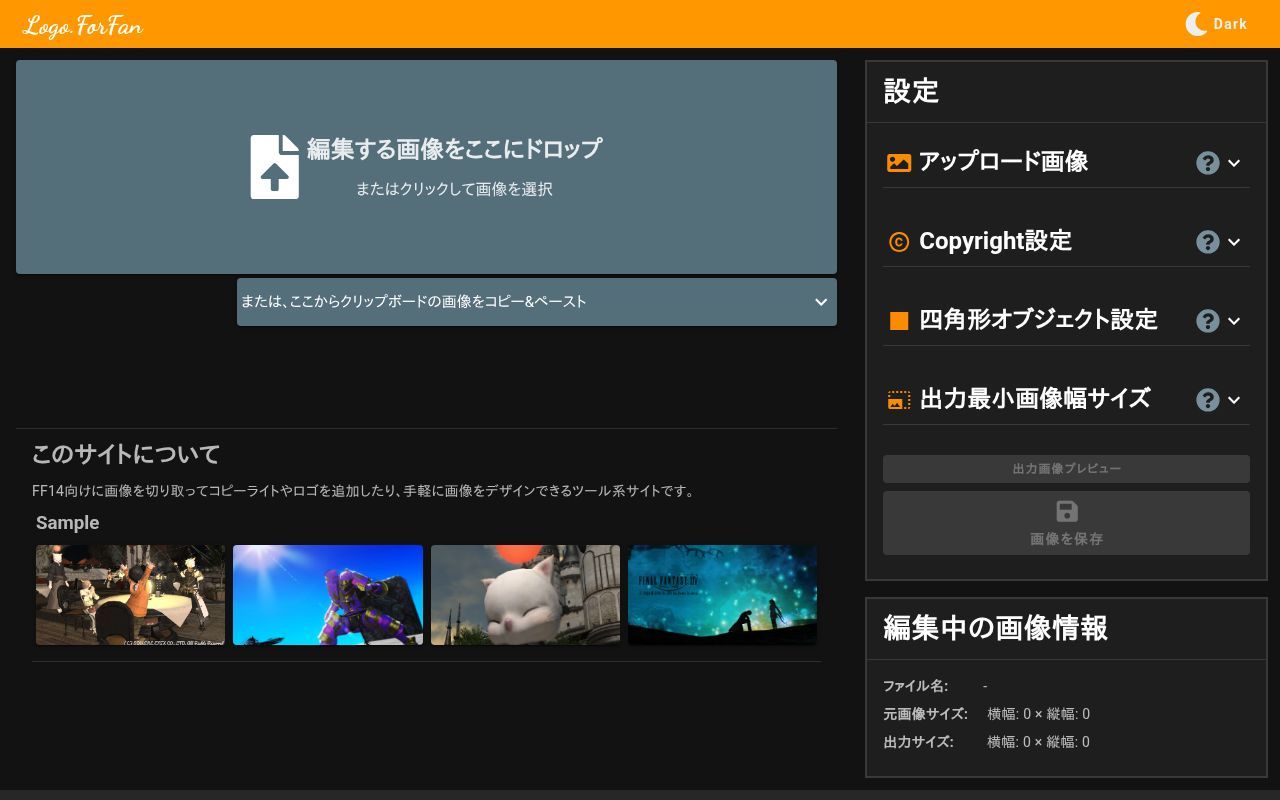Open help for アップロード画像

1208,163
